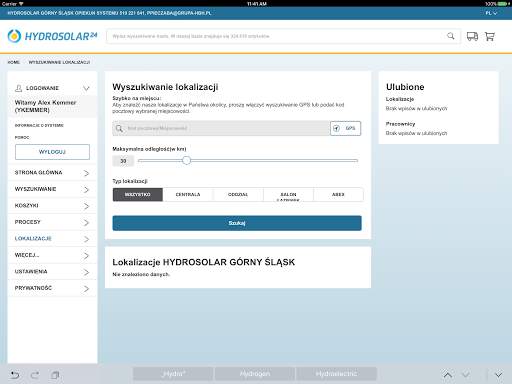This screenshot has width=512, height=384.
Task: Click INFORMACJE O SYSTEMIE link
Action: click(x=39, y=125)
